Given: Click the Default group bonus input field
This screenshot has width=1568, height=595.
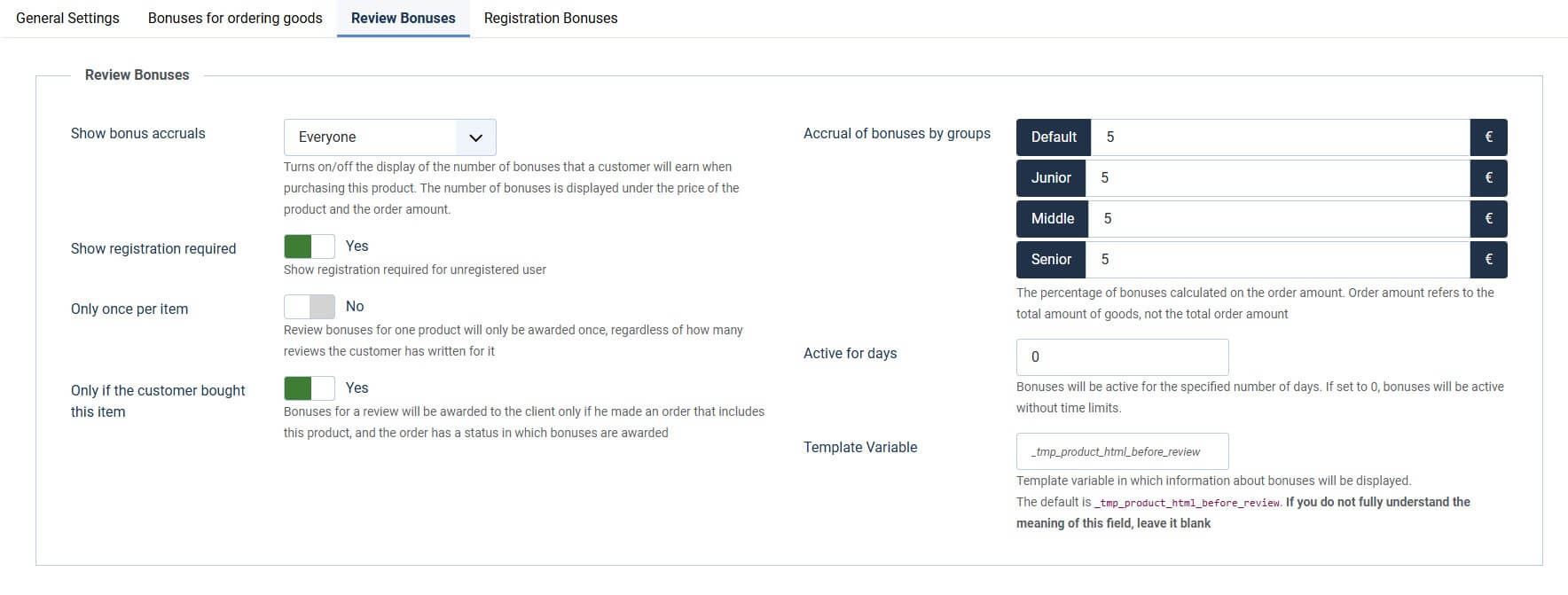Looking at the screenshot, I should tap(1280, 137).
